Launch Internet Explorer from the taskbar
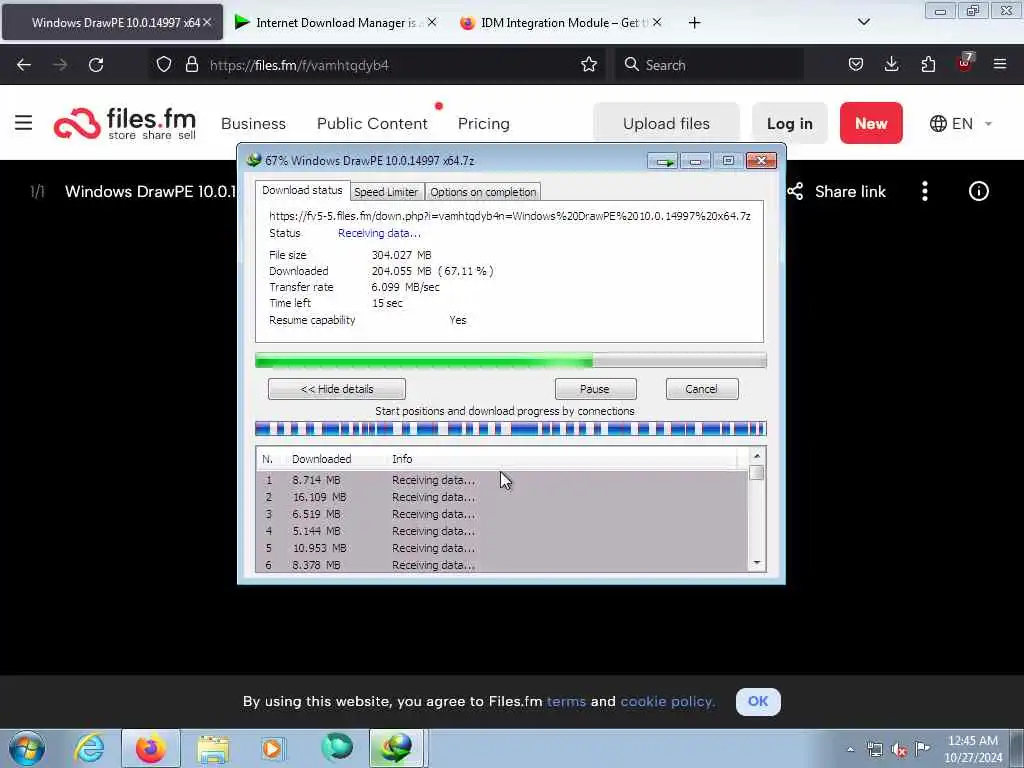This screenshot has width=1024, height=768. 89,748
